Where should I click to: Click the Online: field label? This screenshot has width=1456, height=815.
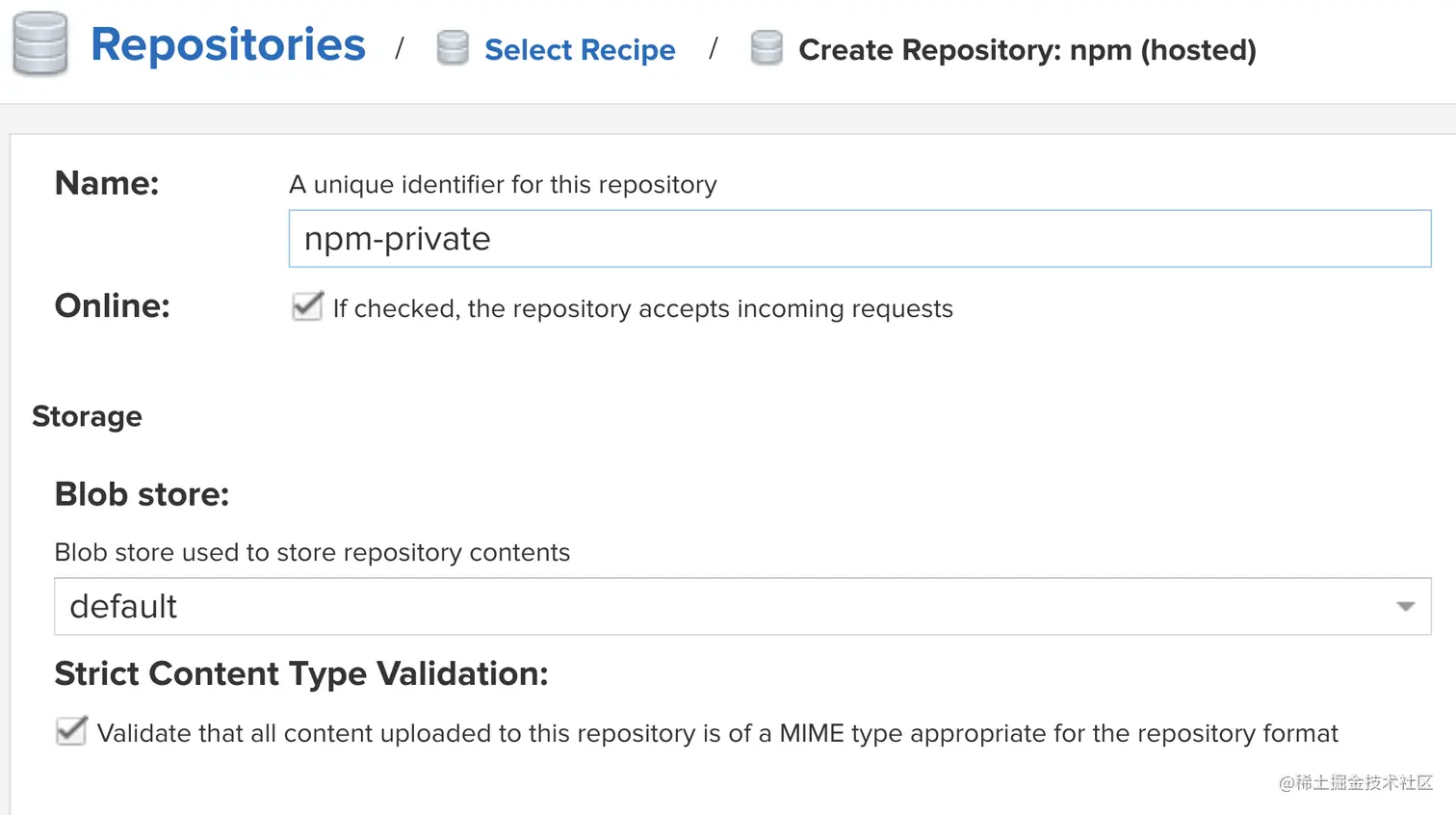pos(113,305)
